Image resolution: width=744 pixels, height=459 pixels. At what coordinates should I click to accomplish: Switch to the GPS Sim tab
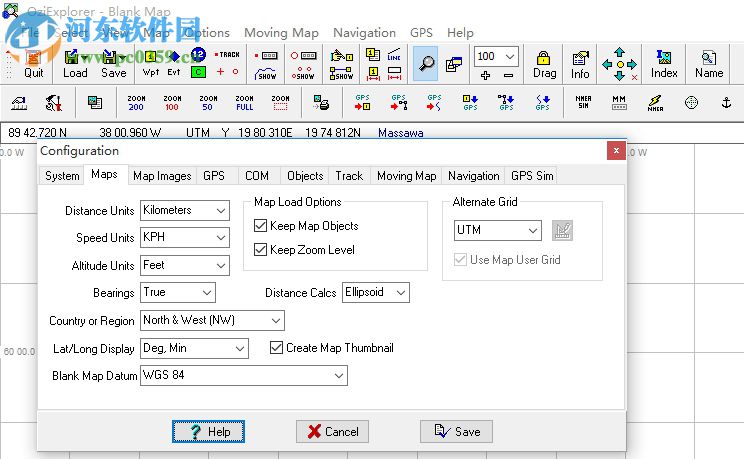(x=532, y=176)
